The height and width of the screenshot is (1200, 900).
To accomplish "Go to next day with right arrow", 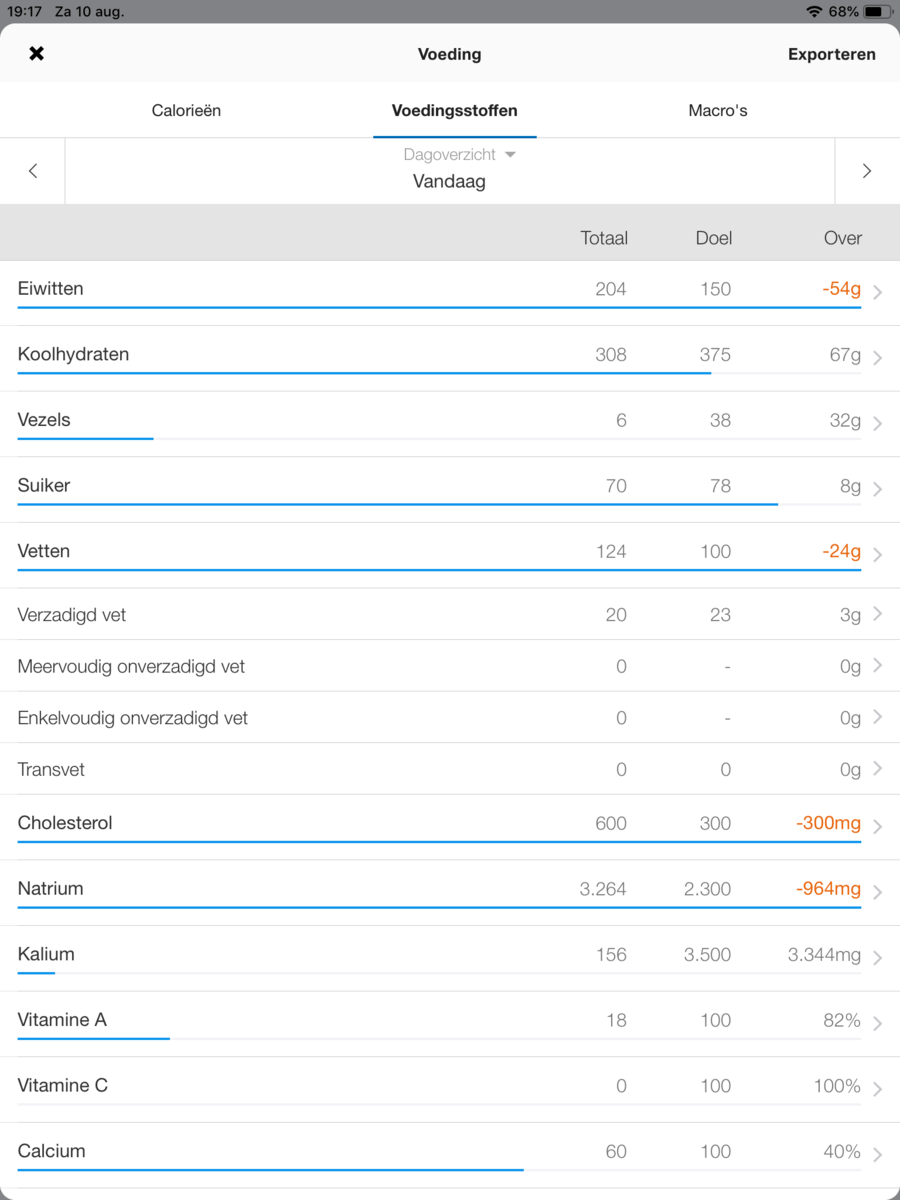I will point(866,171).
